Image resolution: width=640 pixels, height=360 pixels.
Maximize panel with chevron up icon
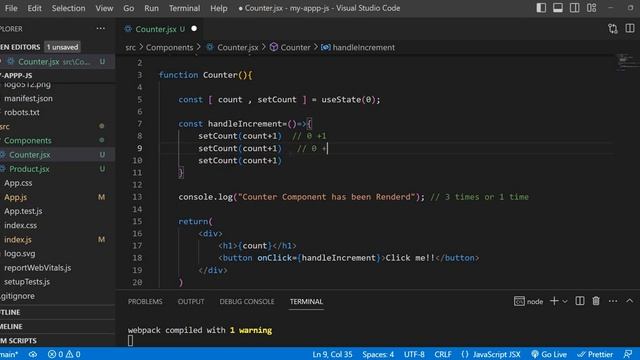tap(630, 301)
